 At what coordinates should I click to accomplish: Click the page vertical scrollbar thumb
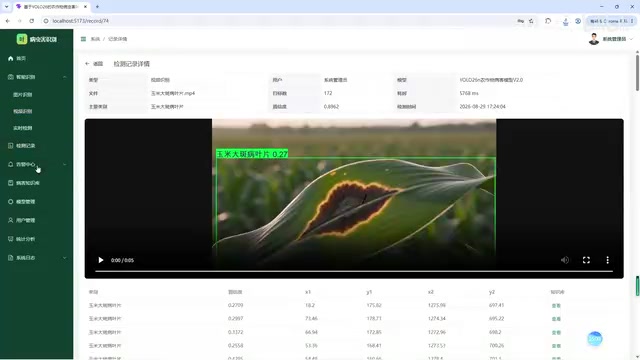tap(637, 73)
